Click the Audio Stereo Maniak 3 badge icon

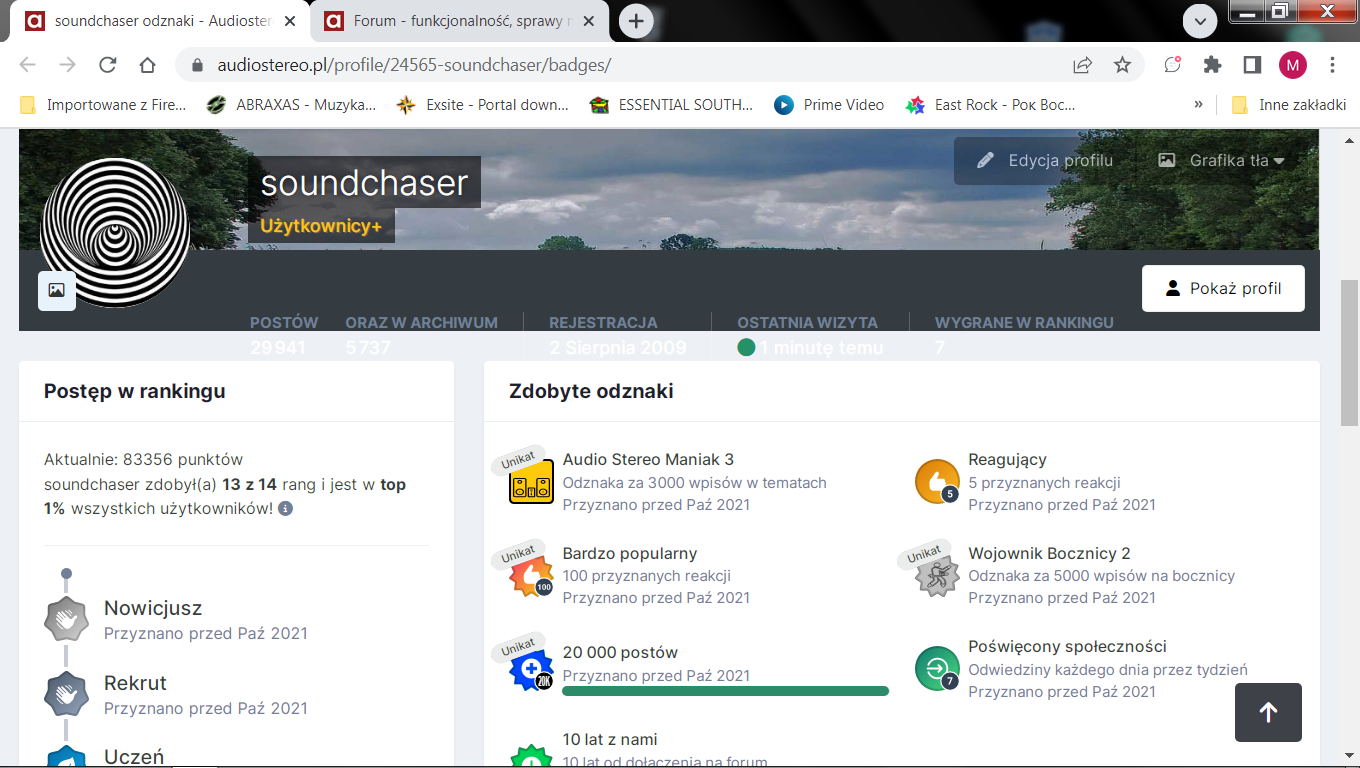531,482
